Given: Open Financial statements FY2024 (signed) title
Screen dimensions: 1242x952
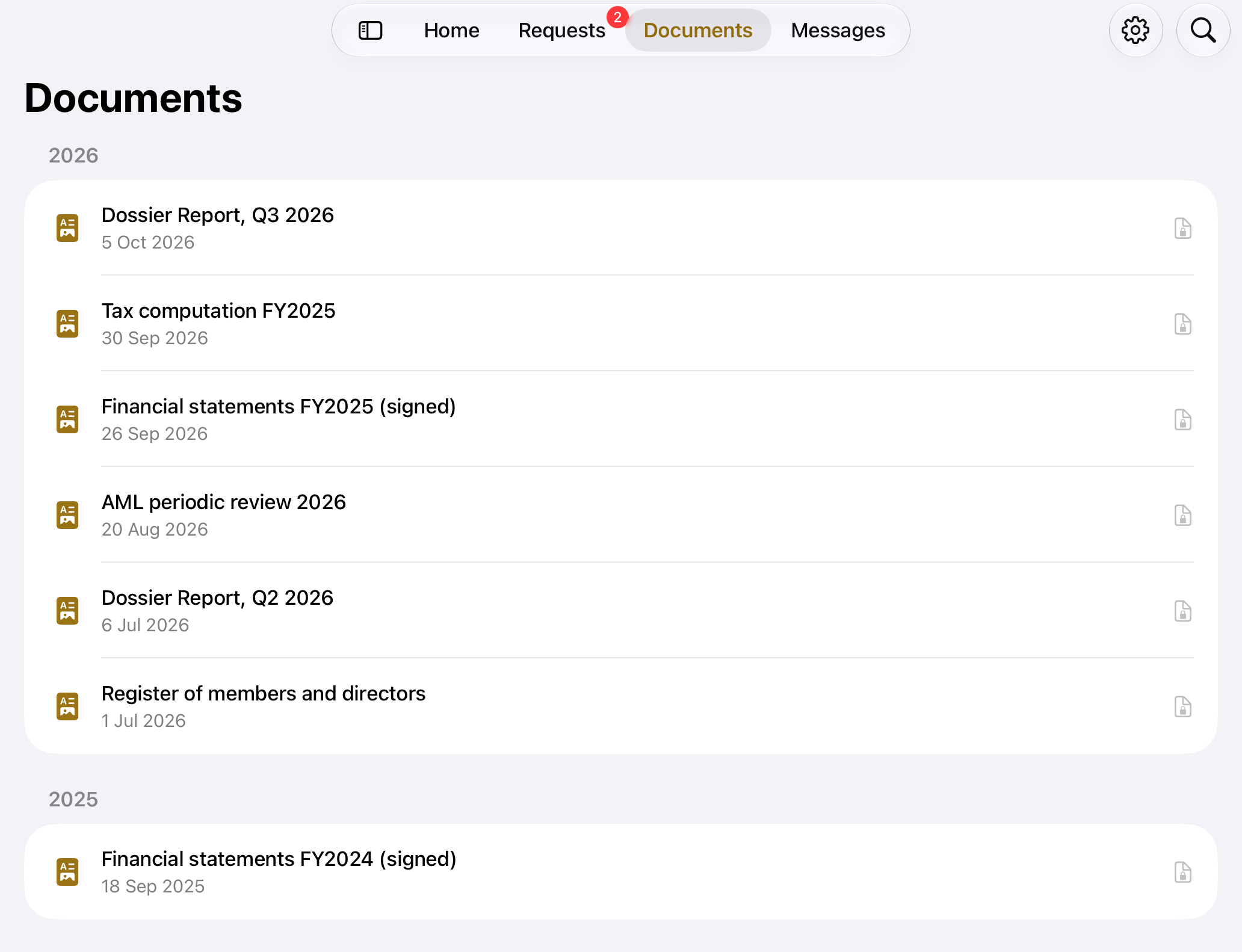Looking at the screenshot, I should (279, 859).
